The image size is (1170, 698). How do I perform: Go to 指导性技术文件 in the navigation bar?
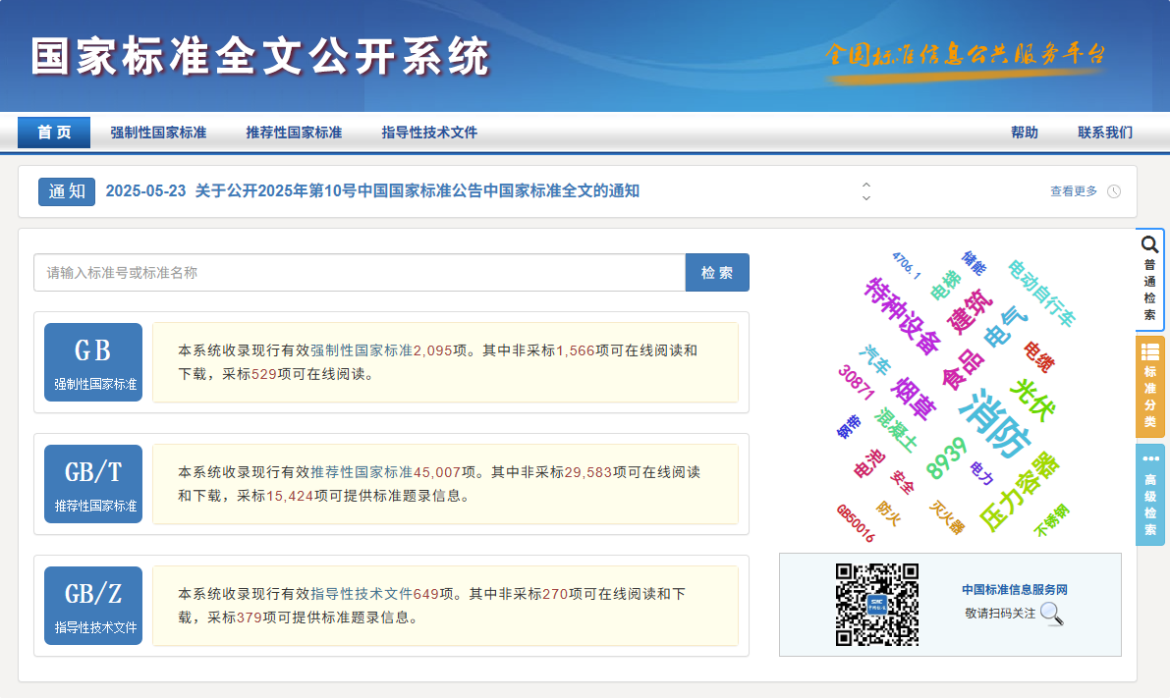point(429,133)
